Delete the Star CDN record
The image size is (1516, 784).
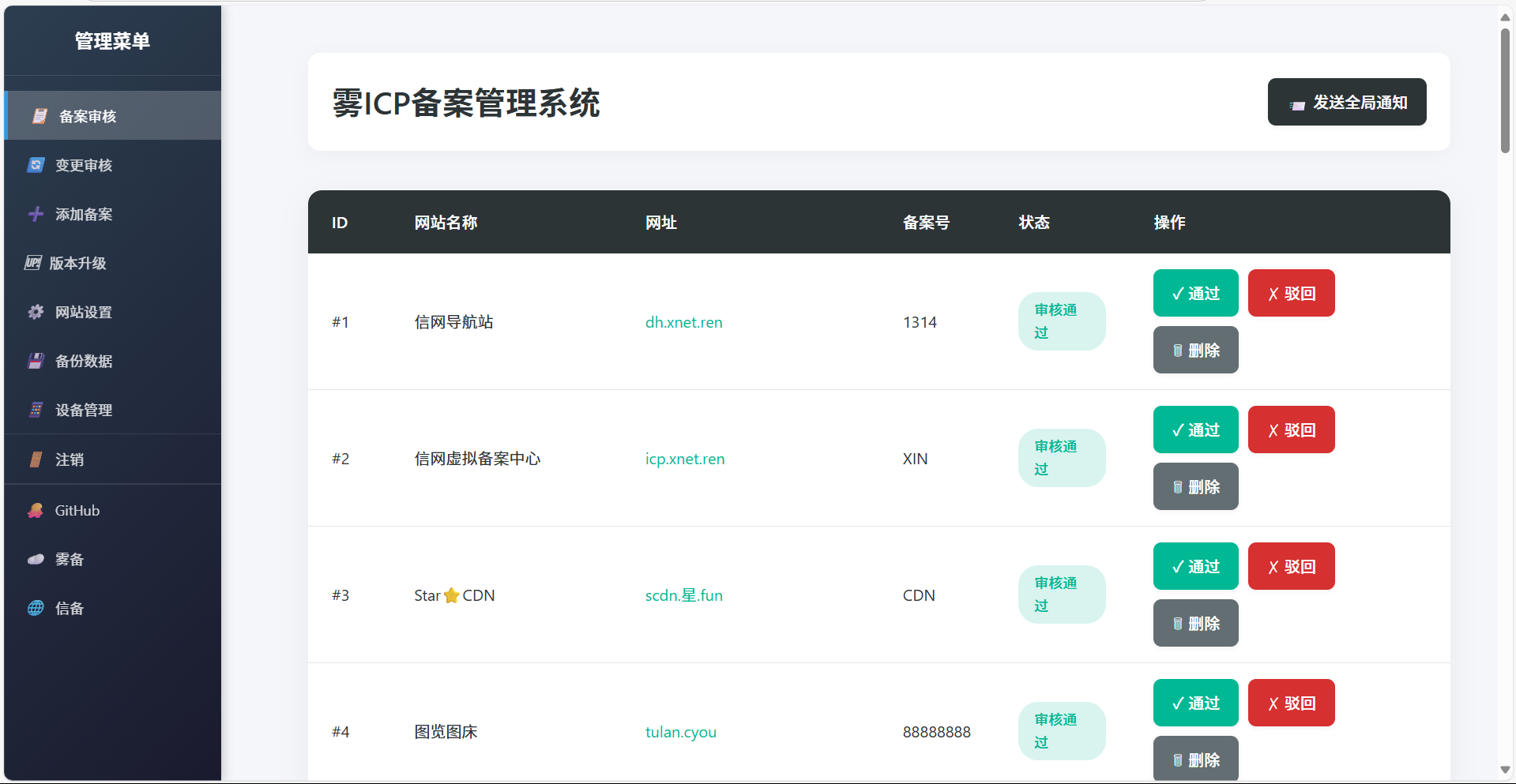tap(1195, 623)
